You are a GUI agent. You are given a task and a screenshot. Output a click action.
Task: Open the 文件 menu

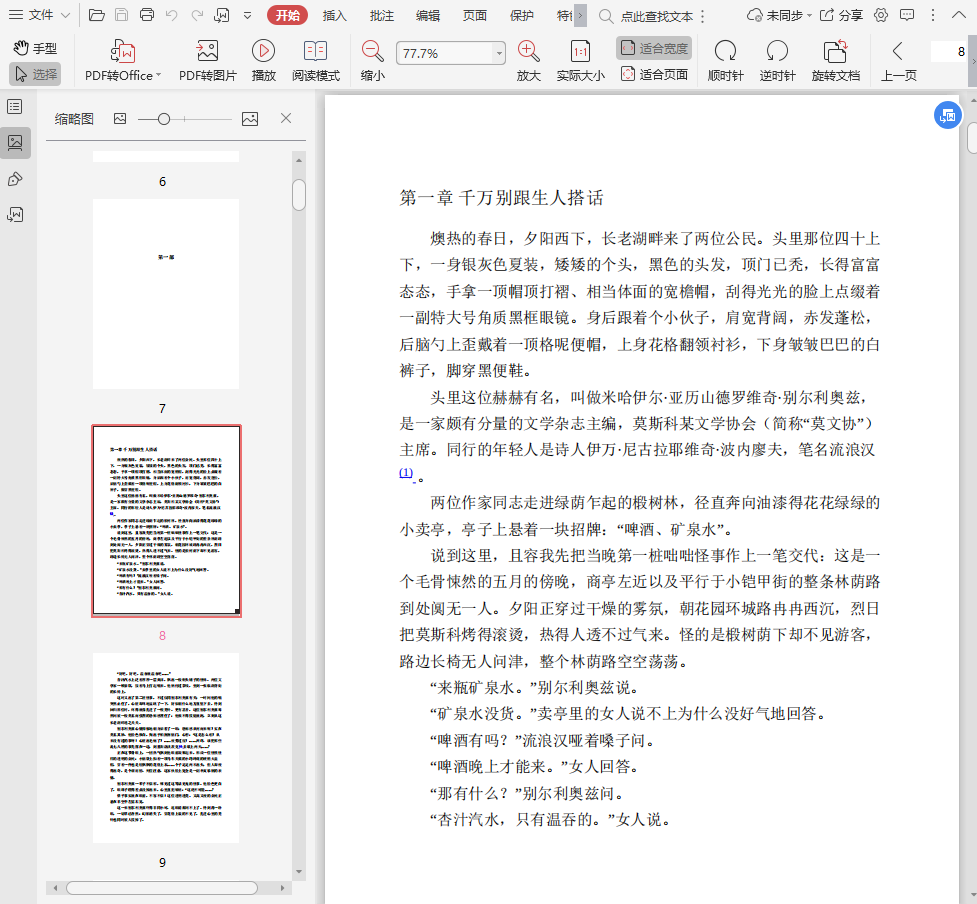(39, 15)
